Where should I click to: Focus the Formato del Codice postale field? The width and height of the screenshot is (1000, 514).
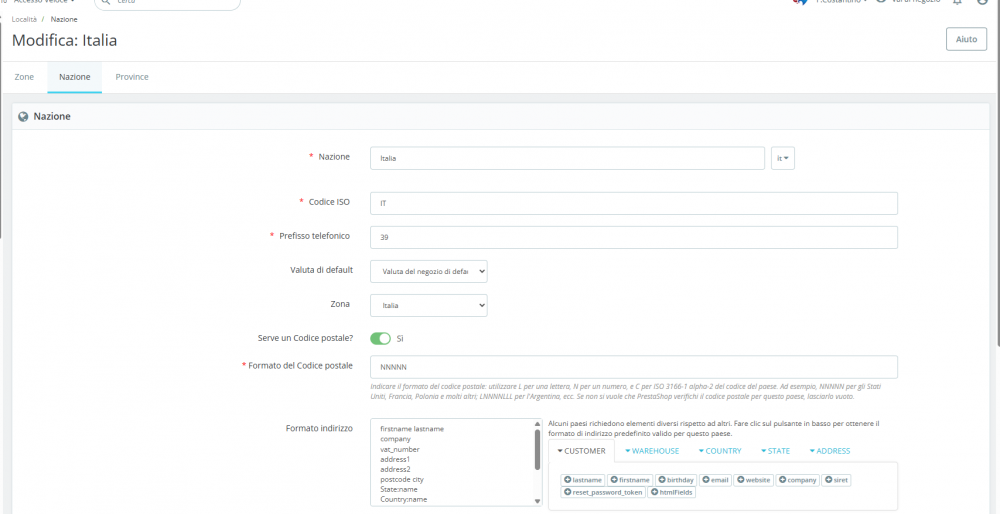634,367
